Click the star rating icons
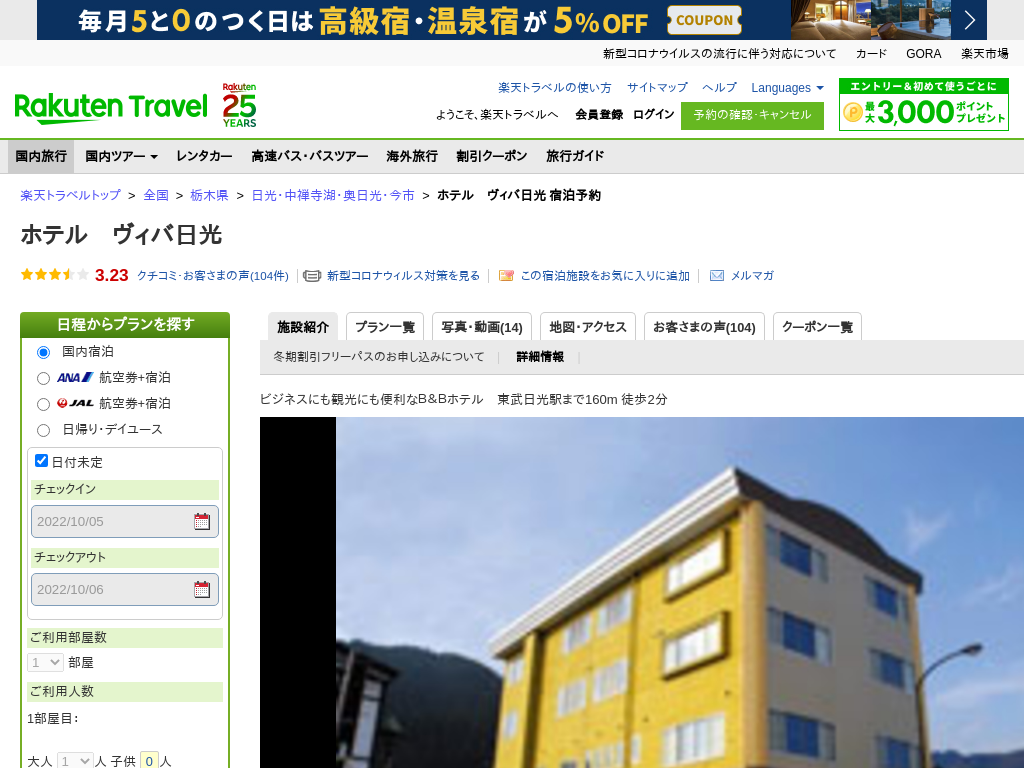The width and height of the screenshot is (1024, 768). click(54, 275)
